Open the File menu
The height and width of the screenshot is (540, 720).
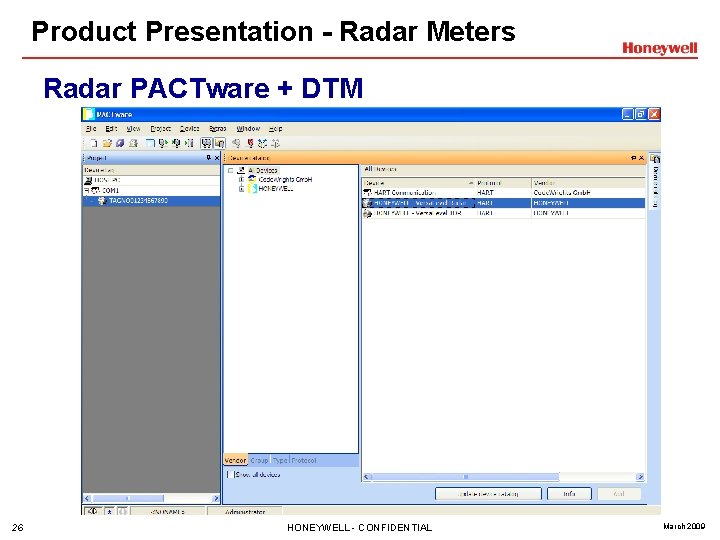pos(91,129)
